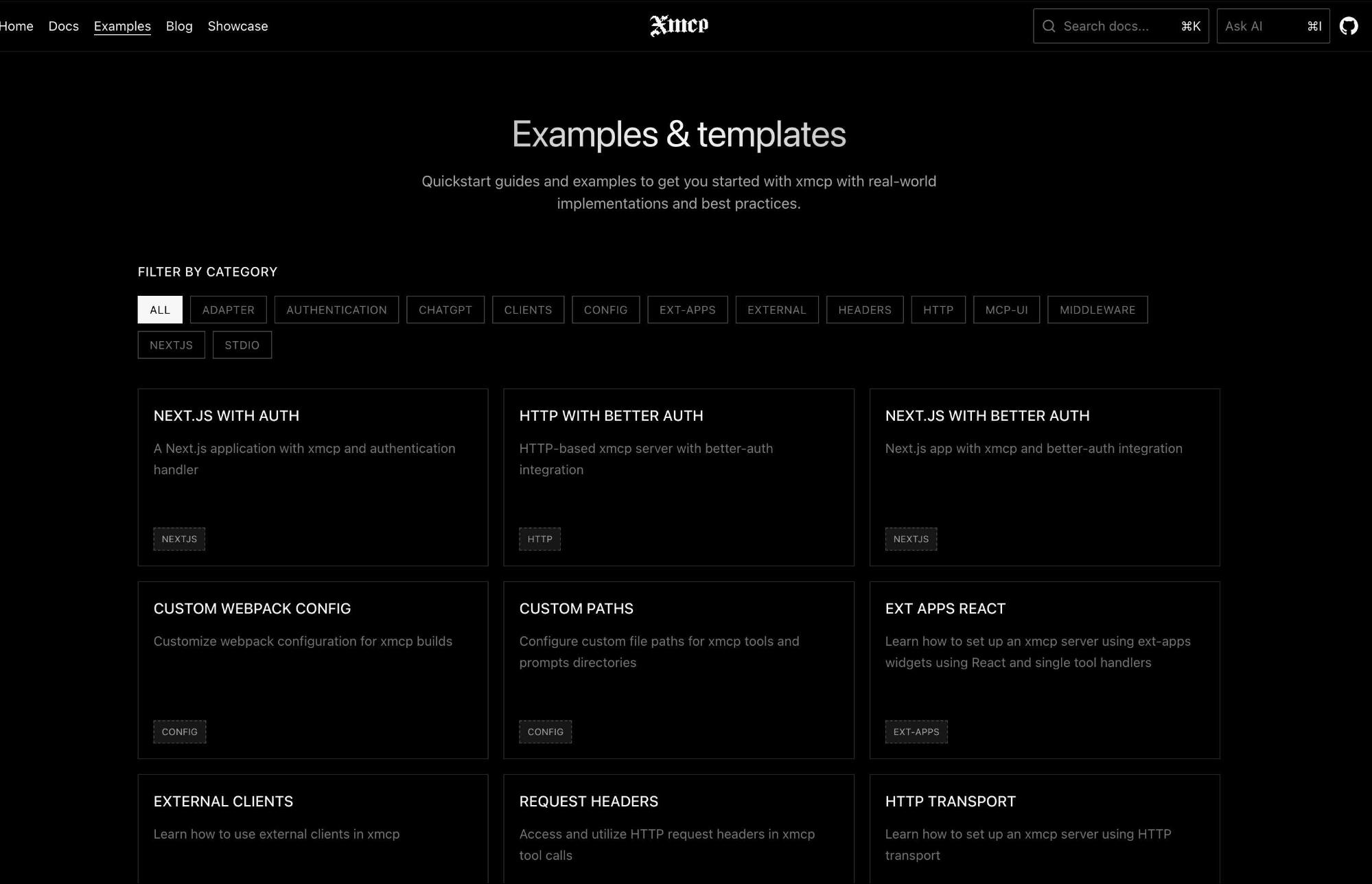Filter by EXT-APPS category
This screenshot has width=1372, height=884.
tap(687, 310)
